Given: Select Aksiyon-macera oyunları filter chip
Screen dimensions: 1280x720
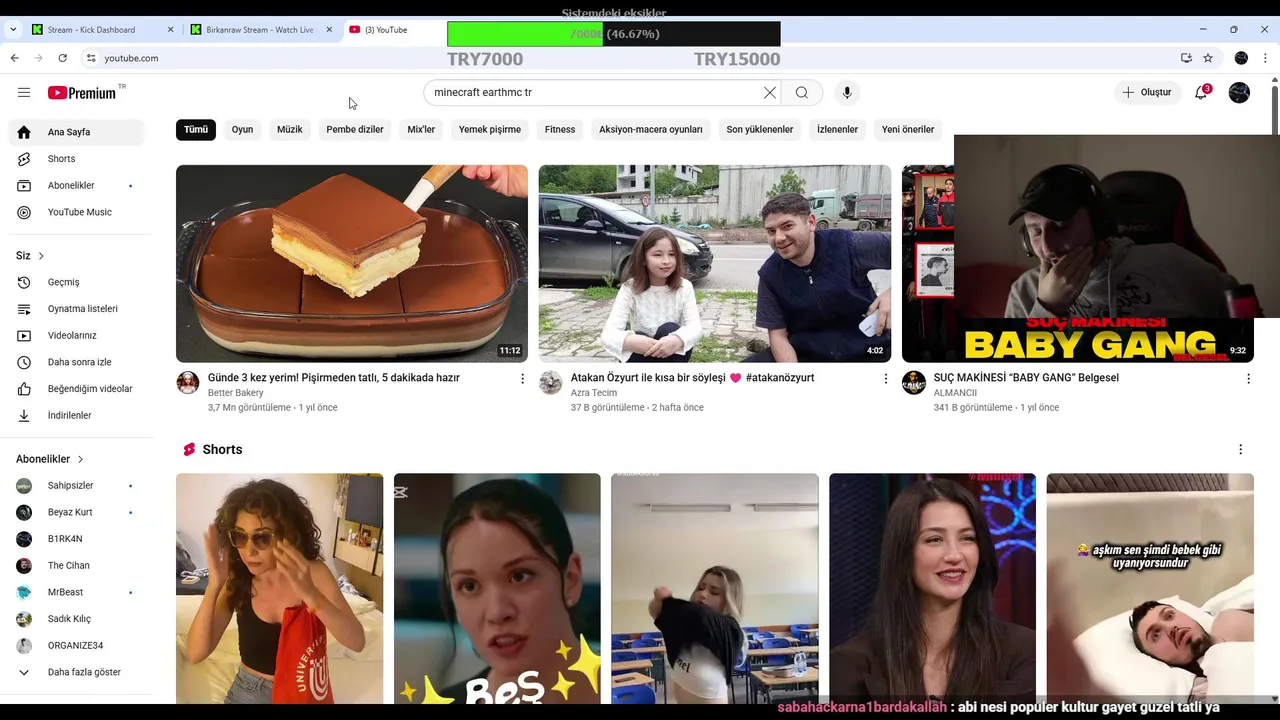Looking at the screenshot, I should click(x=651, y=130).
